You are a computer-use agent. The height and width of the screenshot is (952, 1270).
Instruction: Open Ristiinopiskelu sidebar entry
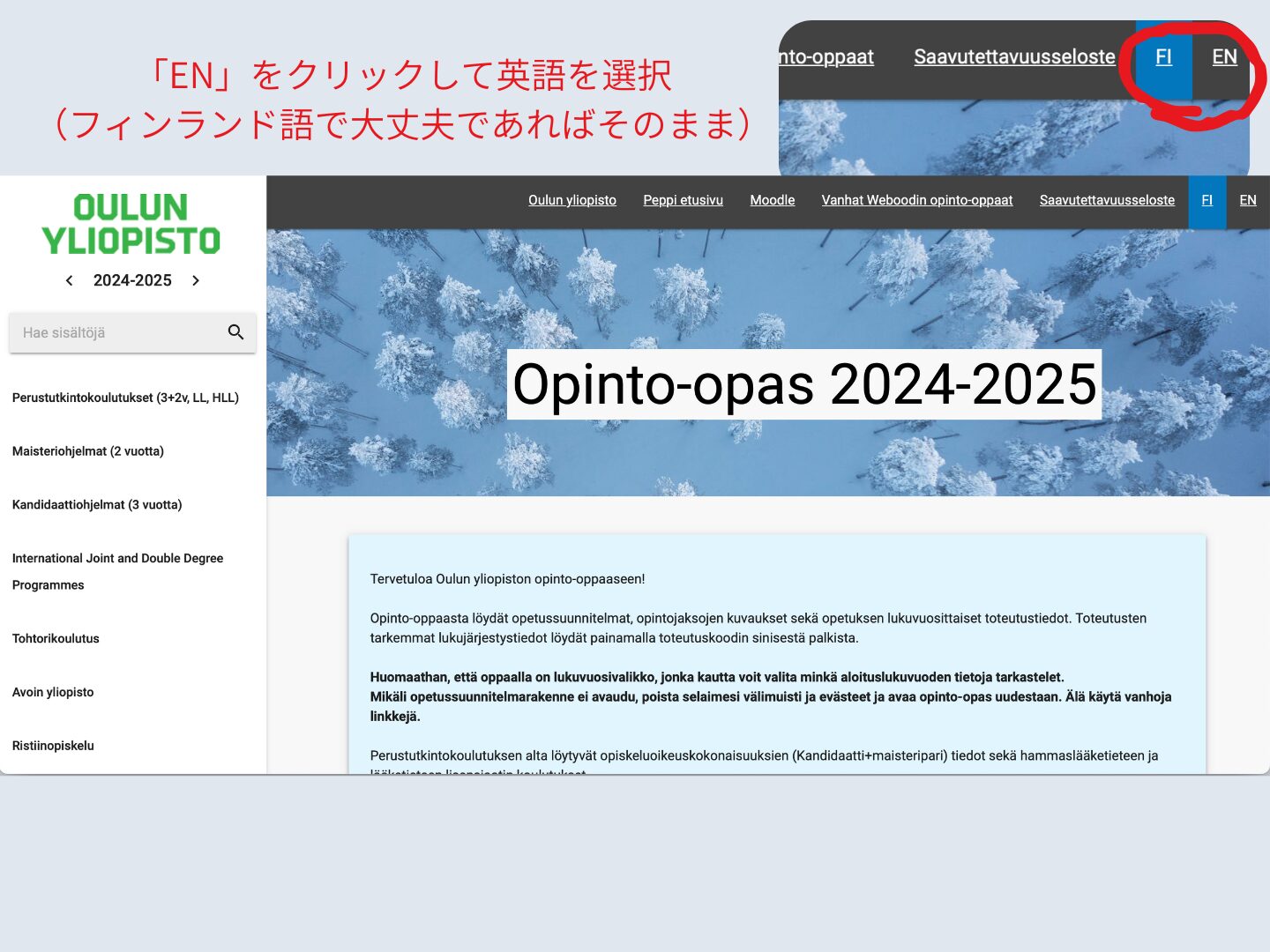coord(53,746)
